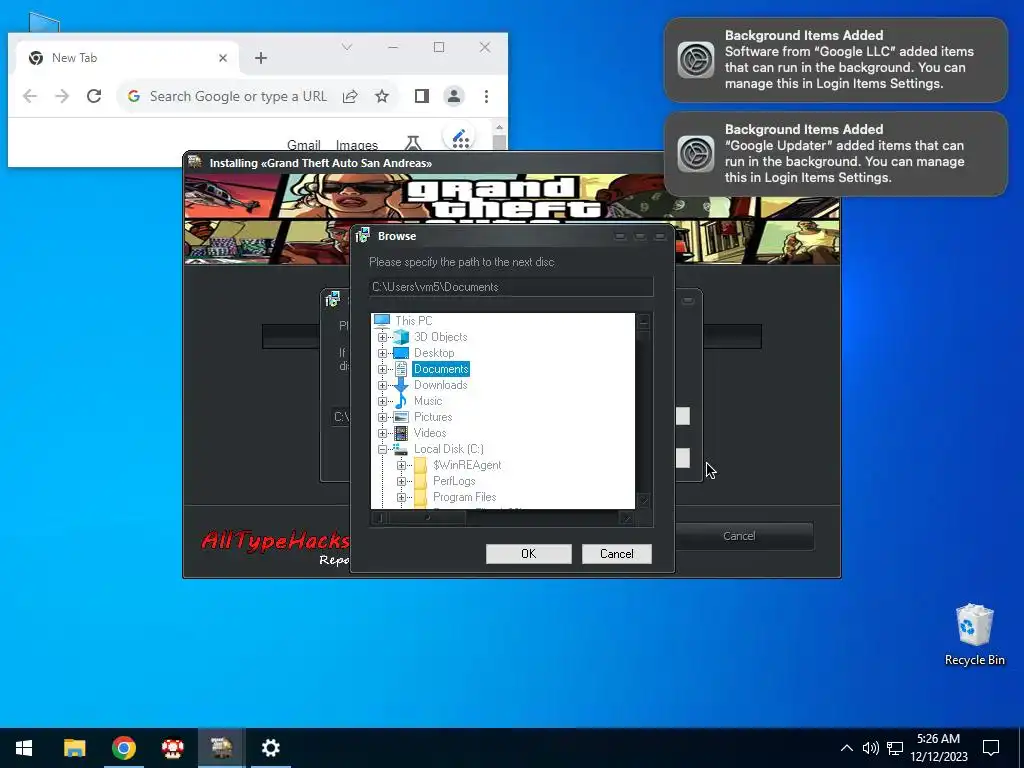Viewport: 1024px width, 768px height.
Task: Select the PerfLogs folder
Action: coord(455,481)
